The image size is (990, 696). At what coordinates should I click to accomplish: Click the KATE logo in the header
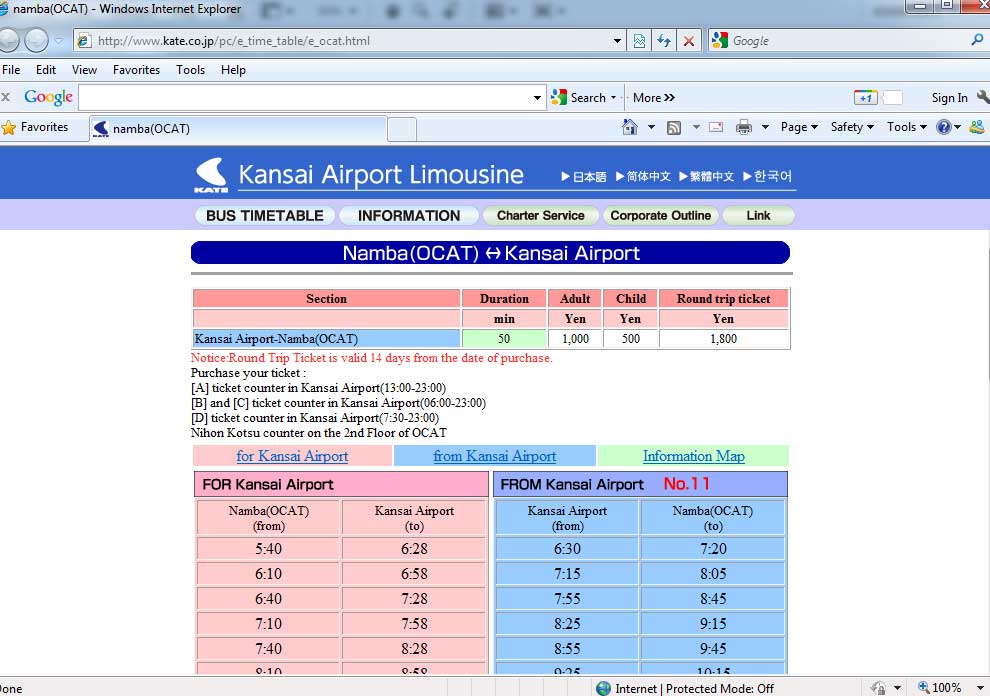(211, 175)
